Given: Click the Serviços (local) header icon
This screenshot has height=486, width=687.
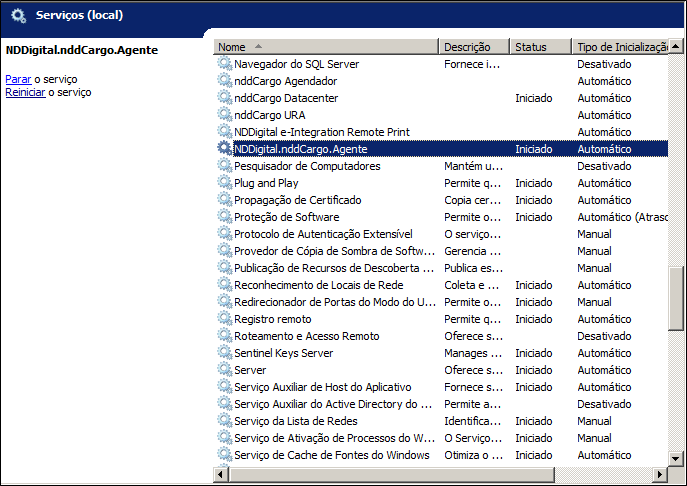Looking at the screenshot, I should pyautogui.click(x=18, y=17).
